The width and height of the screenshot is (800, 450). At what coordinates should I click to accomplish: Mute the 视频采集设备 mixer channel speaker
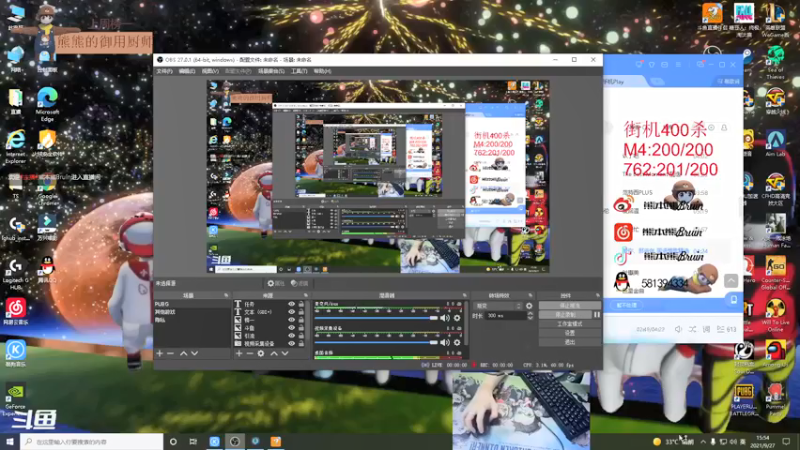click(445, 342)
